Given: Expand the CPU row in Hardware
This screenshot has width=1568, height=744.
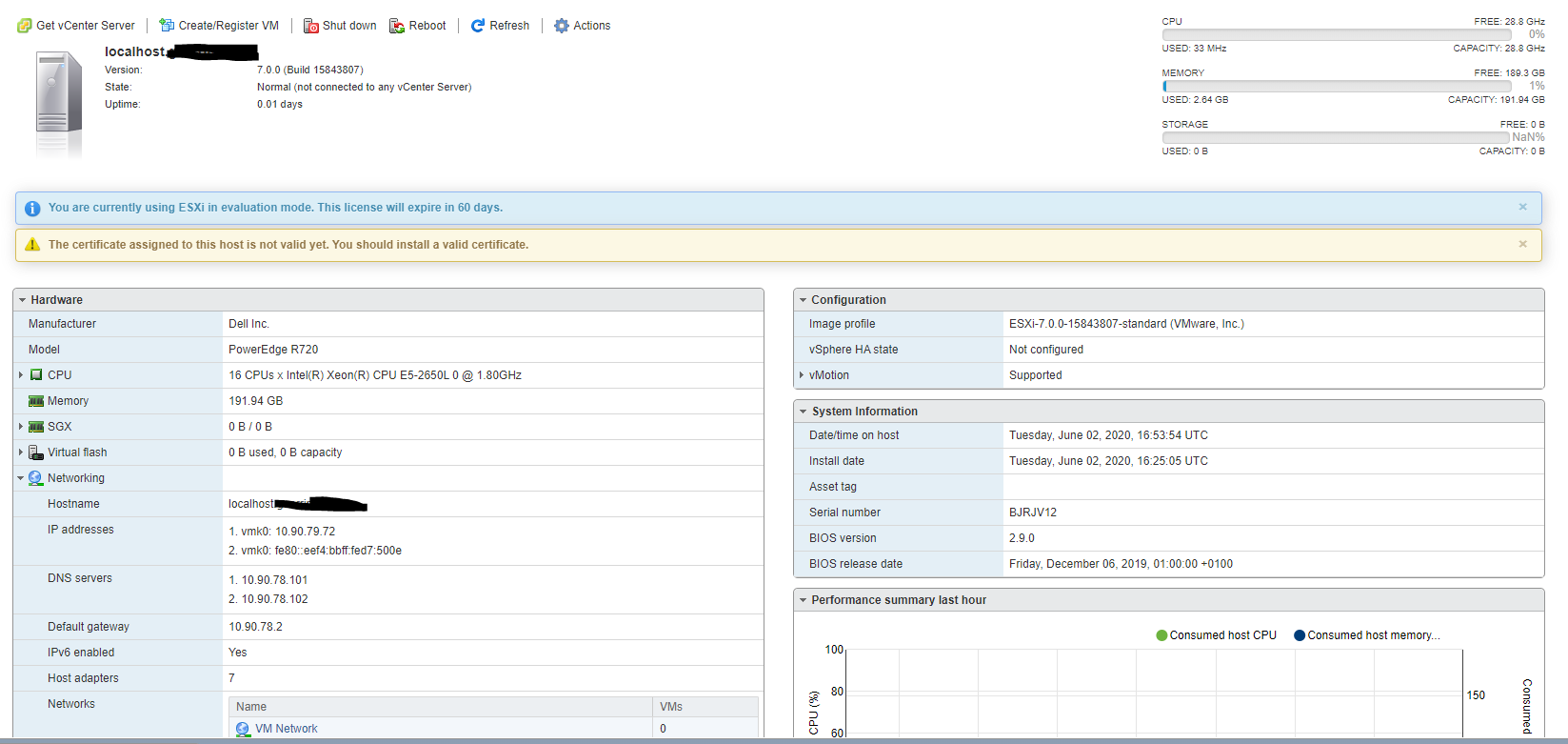Looking at the screenshot, I should click(21, 375).
